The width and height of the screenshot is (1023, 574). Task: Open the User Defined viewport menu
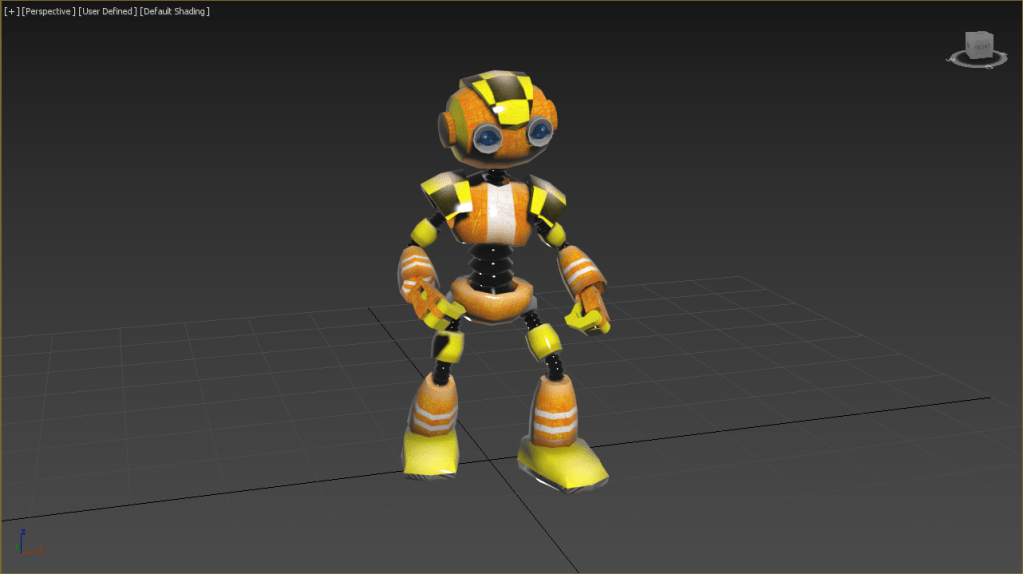click(107, 11)
